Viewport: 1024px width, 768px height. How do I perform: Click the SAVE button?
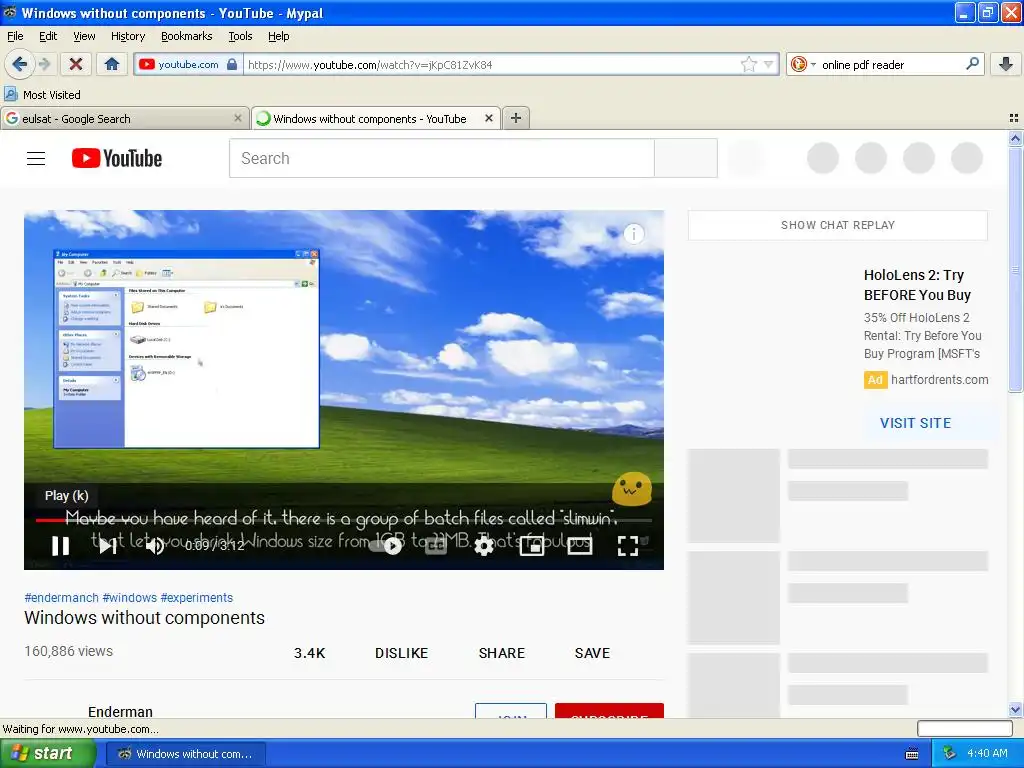[x=592, y=653]
